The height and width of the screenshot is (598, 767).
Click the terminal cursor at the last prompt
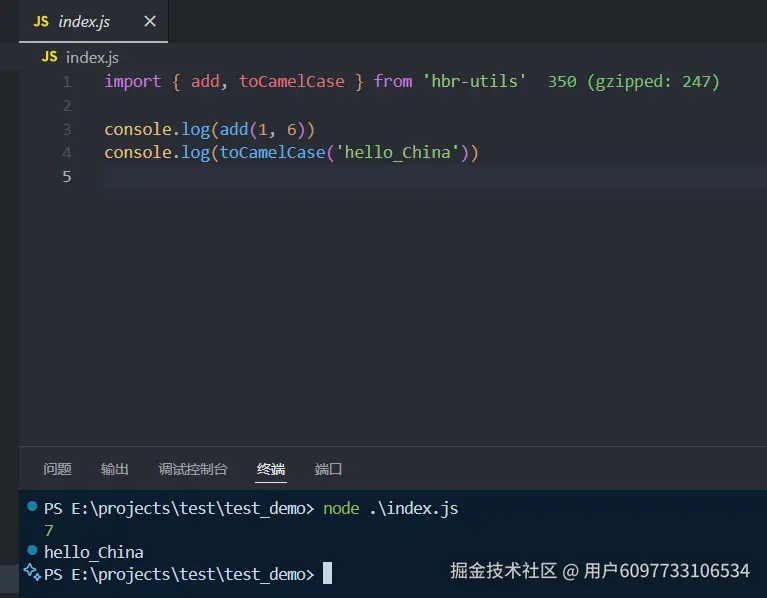(327, 573)
